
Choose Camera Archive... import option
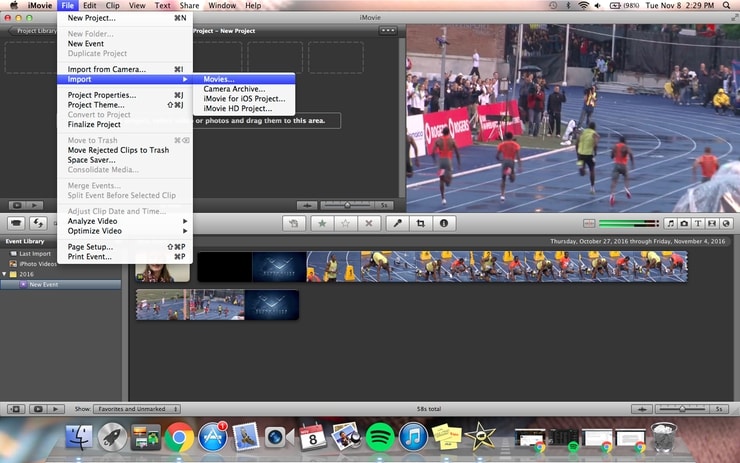click(244, 89)
